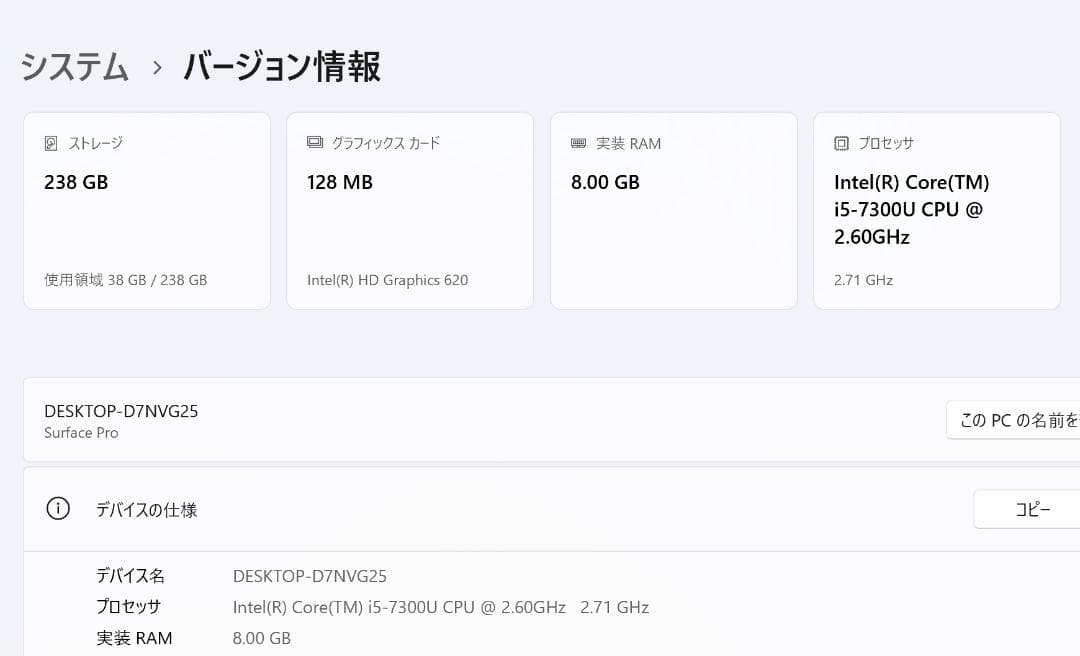1080x656 pixels.
Task: Click the 使用領域 38 GB / 238 GB usage text
Action: point(124,280)
